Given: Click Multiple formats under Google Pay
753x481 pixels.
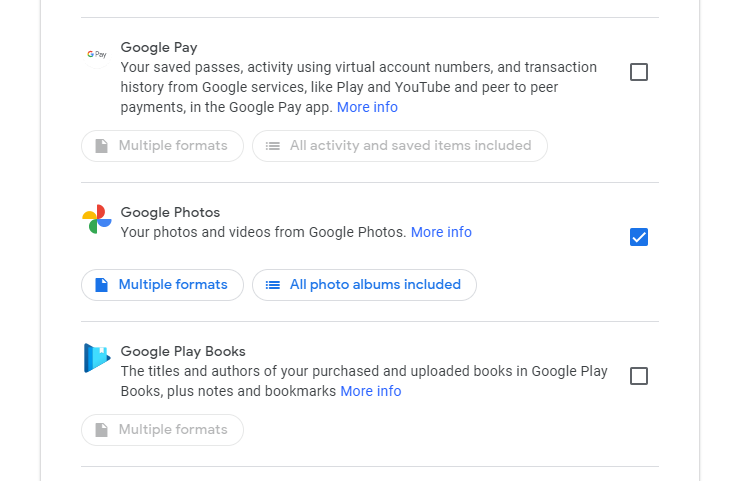Looking at the screenshot, I should (162, 146).
